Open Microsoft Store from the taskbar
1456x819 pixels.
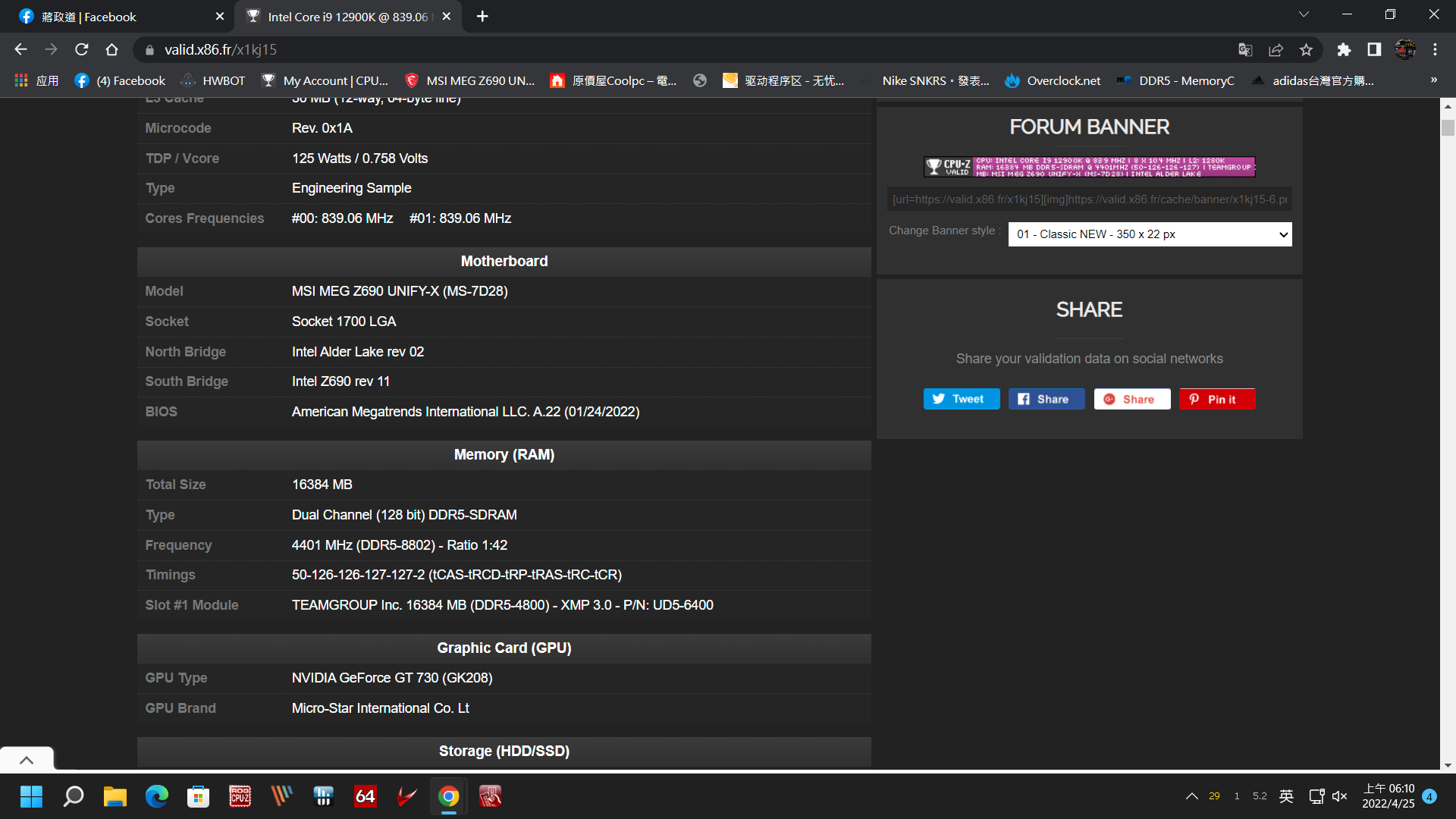point(199,796)
